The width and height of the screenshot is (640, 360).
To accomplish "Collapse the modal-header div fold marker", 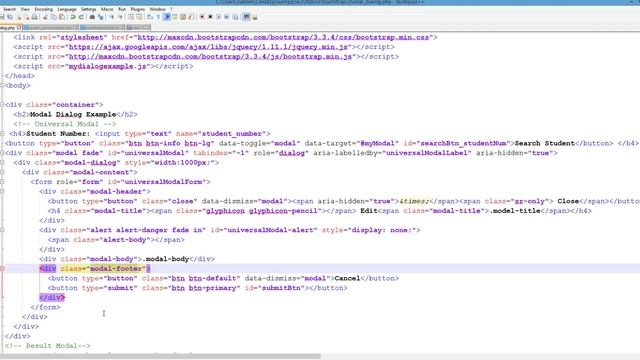I will pos(2,191).
